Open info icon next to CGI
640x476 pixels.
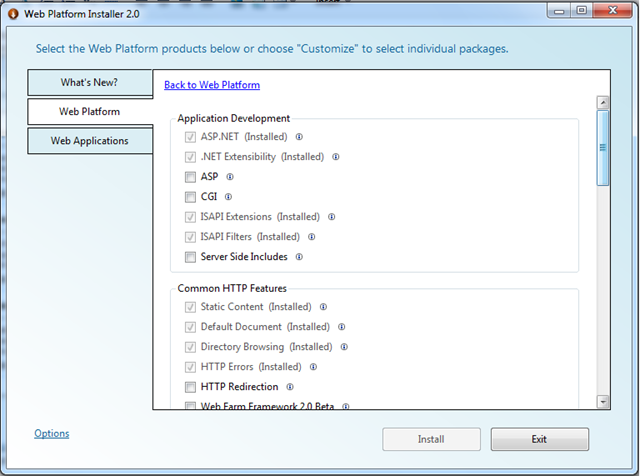[228, 197]
